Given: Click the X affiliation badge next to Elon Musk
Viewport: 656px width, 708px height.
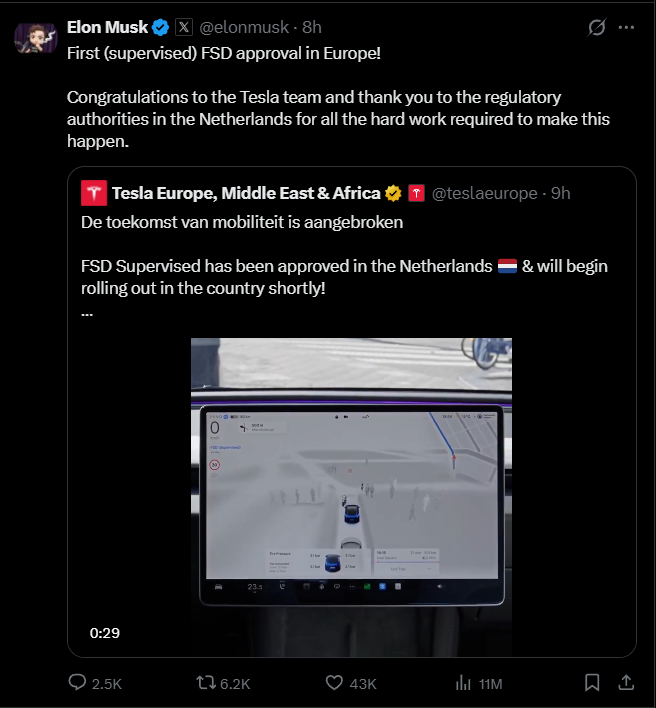Looking at the screenshot, I should coord(185,27).
